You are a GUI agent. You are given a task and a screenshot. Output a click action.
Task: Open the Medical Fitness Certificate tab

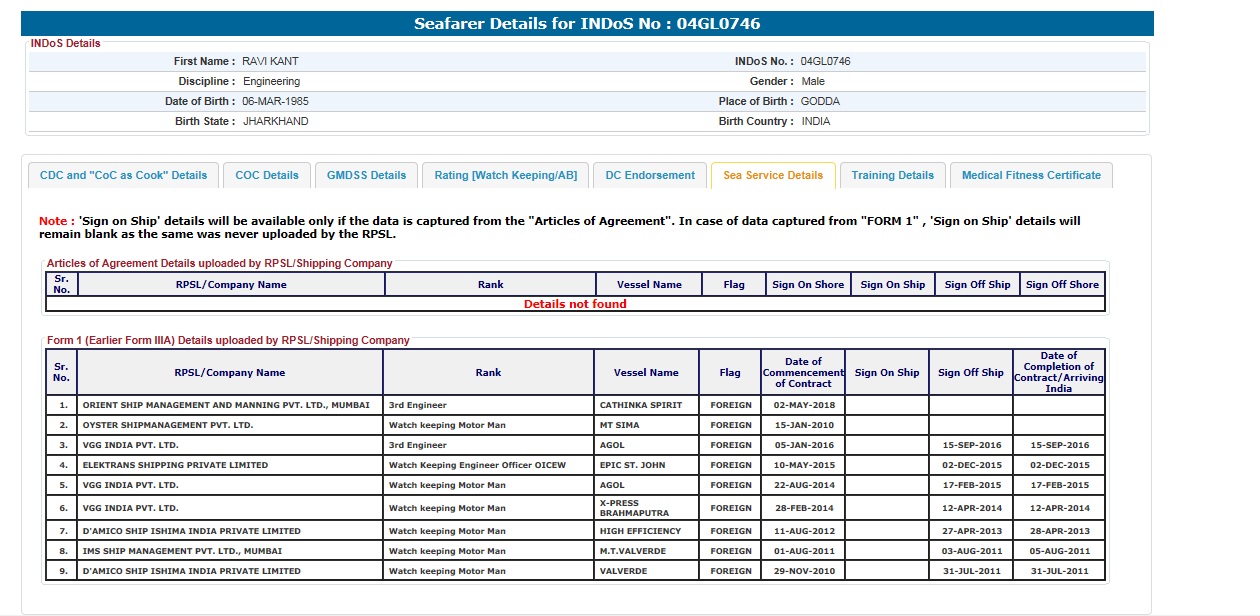1031,175
